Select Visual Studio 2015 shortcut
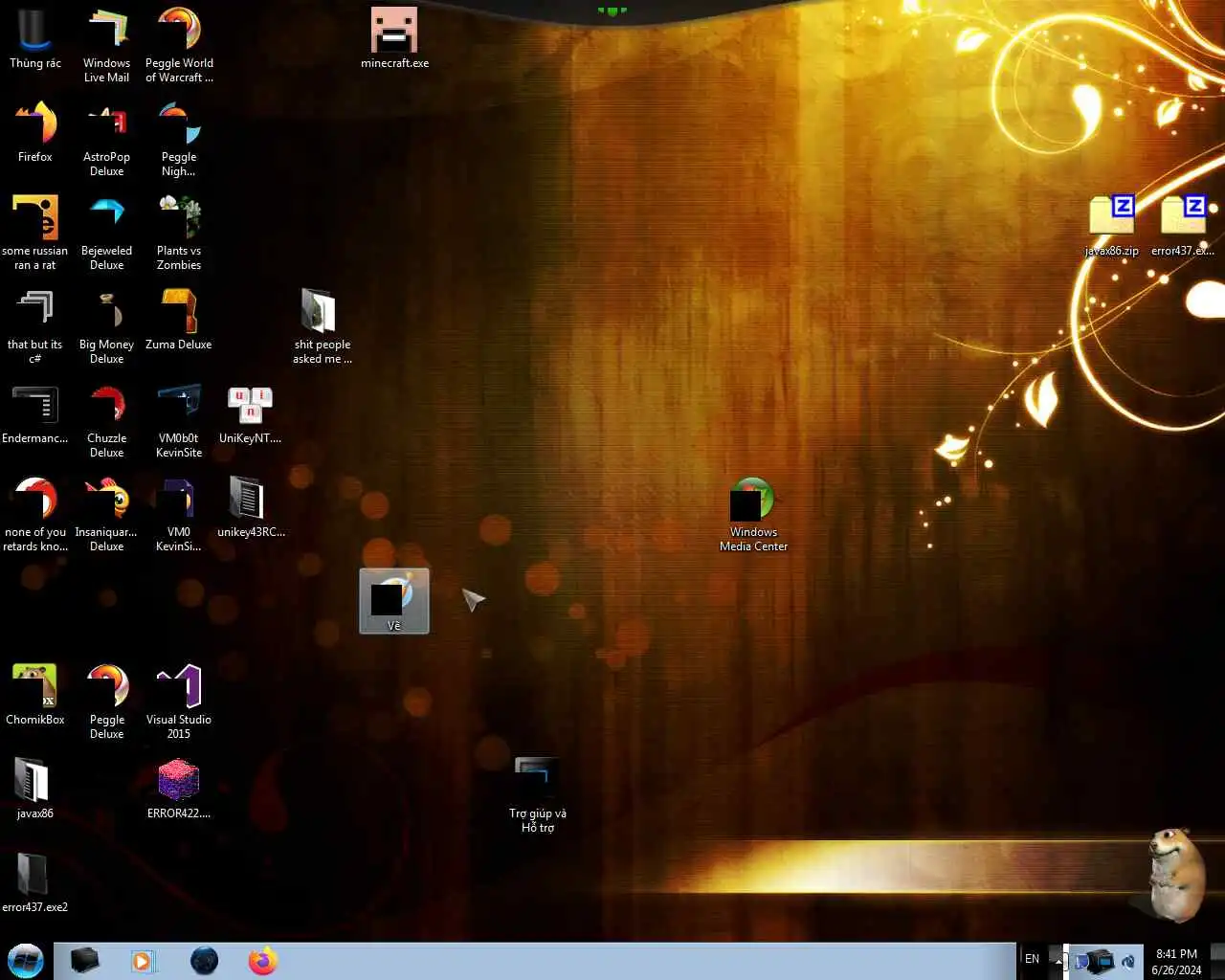This screenshot has height=980, width=1225. click(x=179, y=702)
